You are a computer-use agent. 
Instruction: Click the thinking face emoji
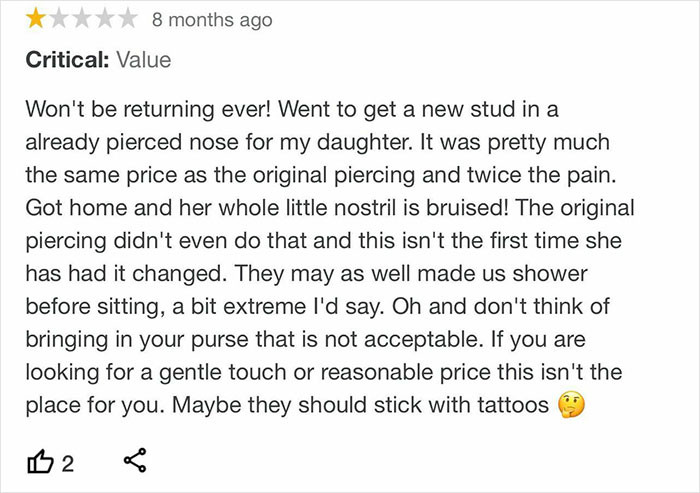(571, 405)
